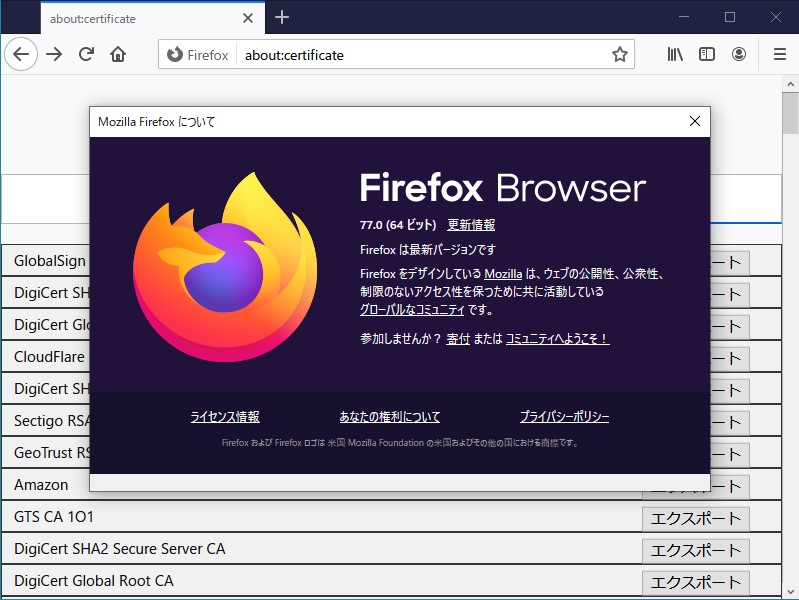The image size is (799, 600).
Task: Open the Library view
Action: pos(675,54)
